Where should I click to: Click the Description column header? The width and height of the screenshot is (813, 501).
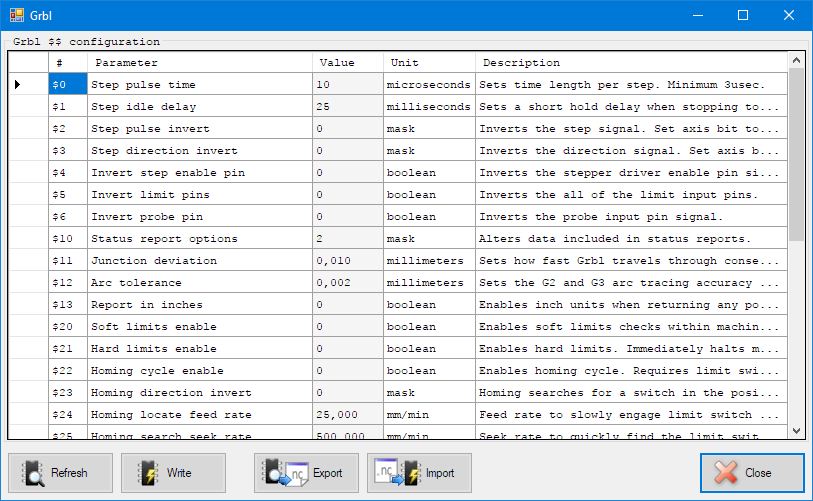coord(630,63)
